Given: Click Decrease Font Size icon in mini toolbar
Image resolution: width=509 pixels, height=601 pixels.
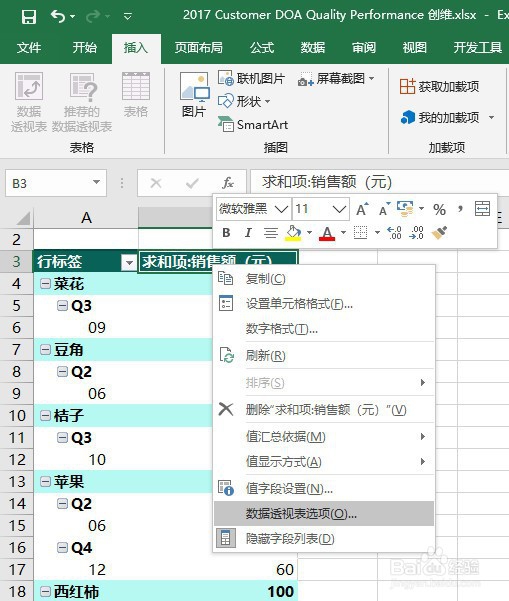Looking at the screenshot, I should click(x=384, y=209).
